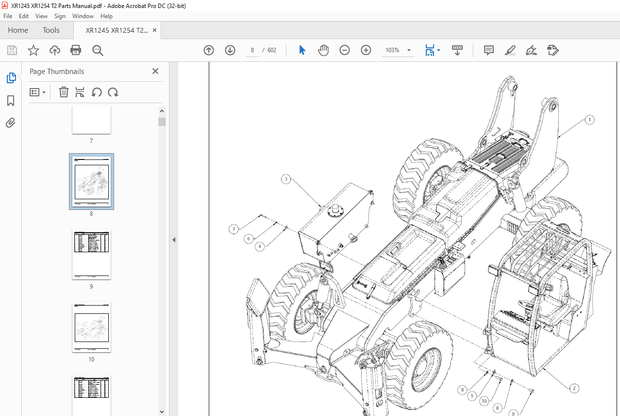
Task: Add a comment with sticky note icon
Action: [x=488, y=50]
